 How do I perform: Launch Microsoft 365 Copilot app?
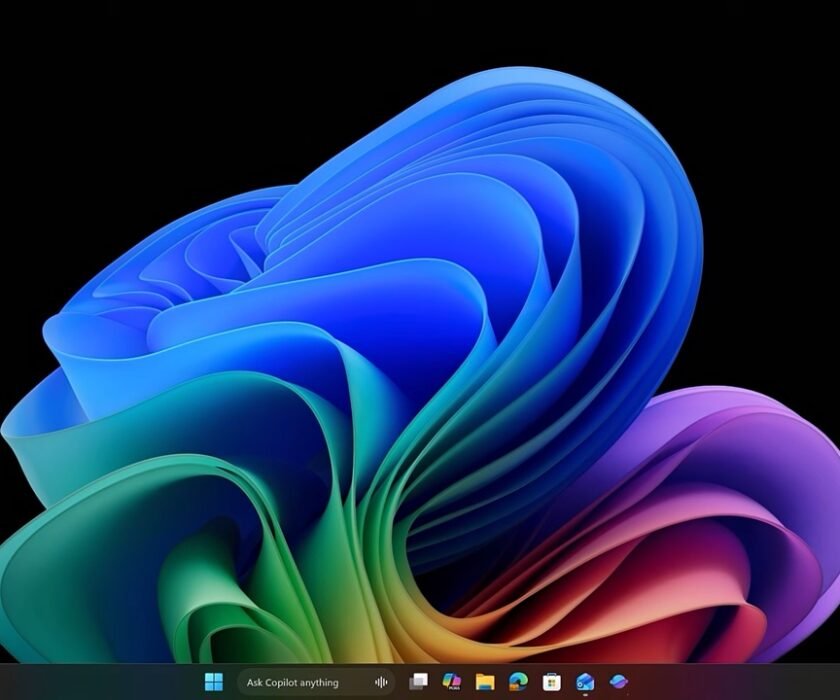click(x=452, y=682)
